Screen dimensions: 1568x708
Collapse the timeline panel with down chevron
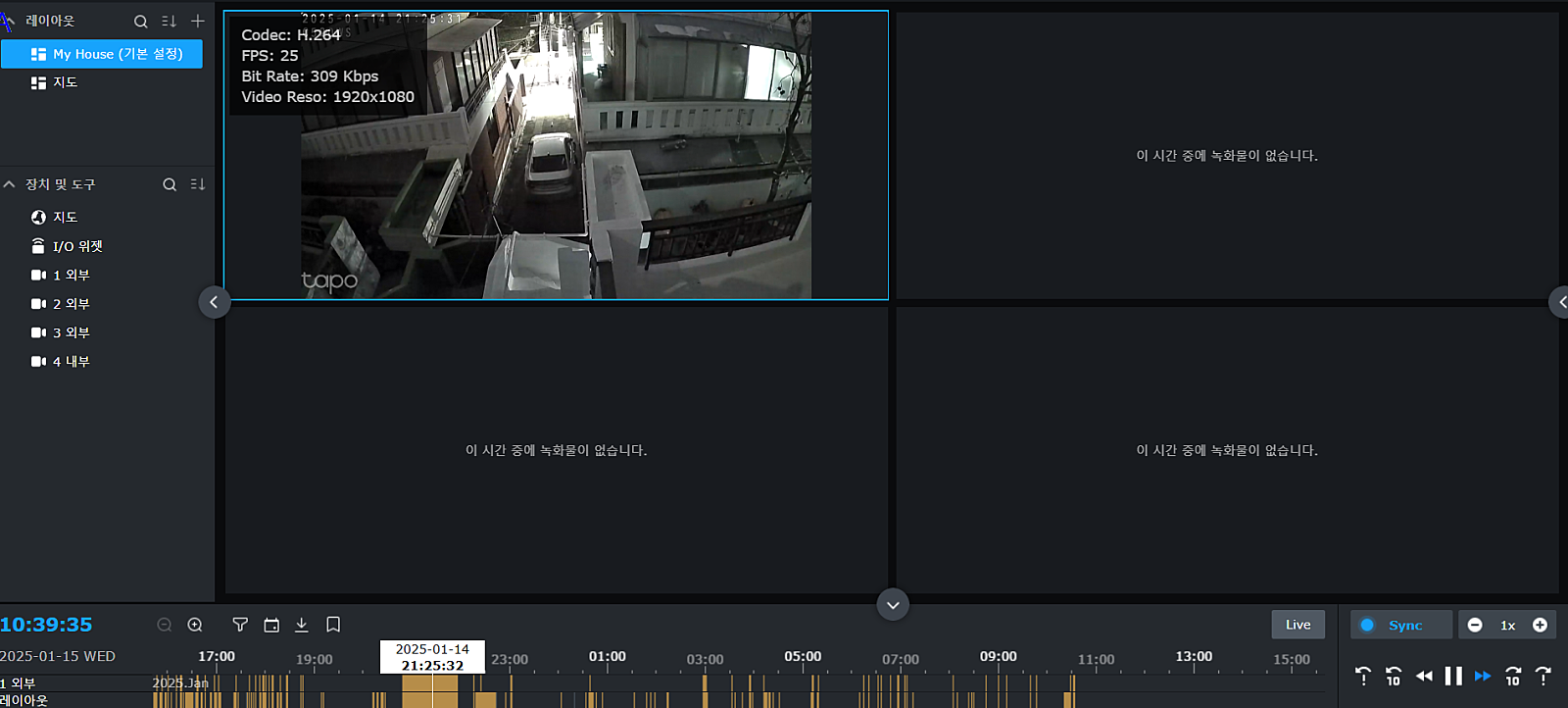[x=892, y=604]
